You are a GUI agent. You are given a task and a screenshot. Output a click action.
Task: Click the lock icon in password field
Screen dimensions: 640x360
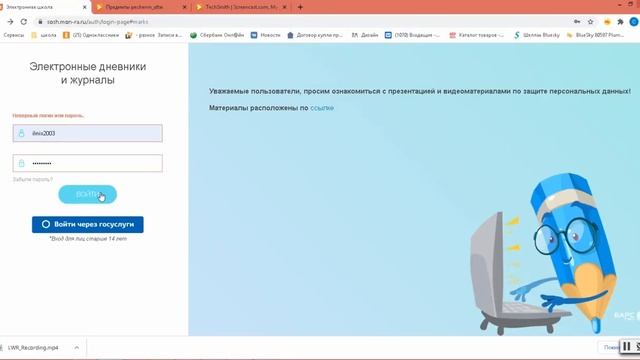tap(22, 163)
